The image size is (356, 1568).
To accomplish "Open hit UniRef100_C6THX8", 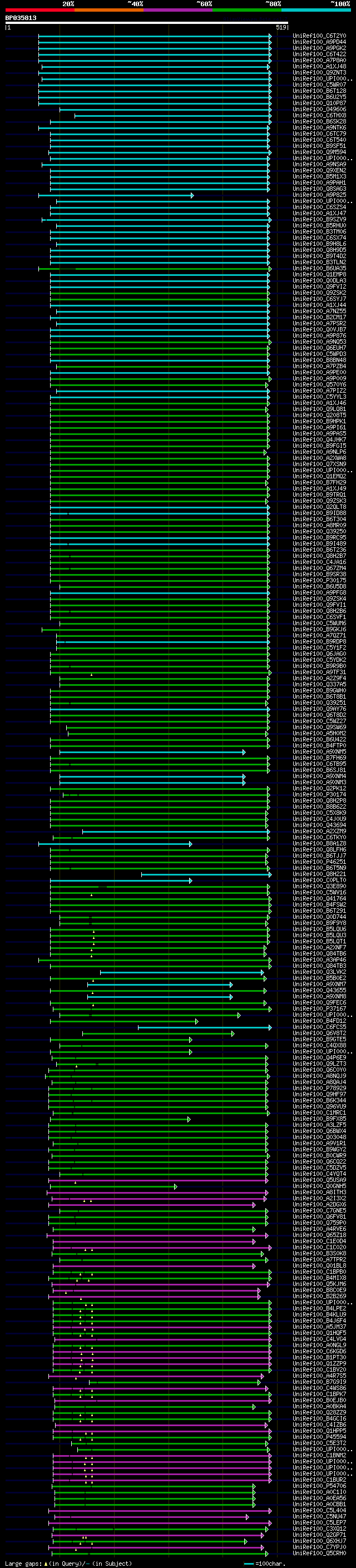I will click(x=319, y=116).
